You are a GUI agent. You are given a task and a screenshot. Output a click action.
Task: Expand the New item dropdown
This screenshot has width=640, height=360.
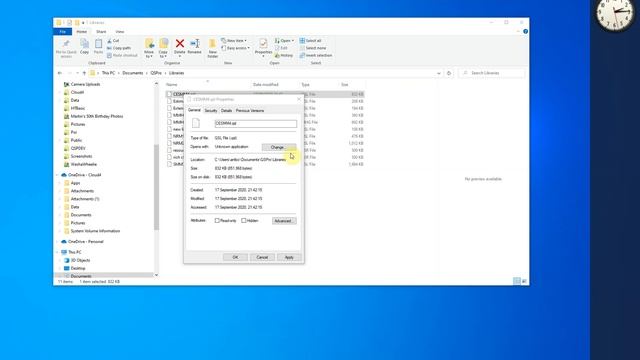pos(234,41)
